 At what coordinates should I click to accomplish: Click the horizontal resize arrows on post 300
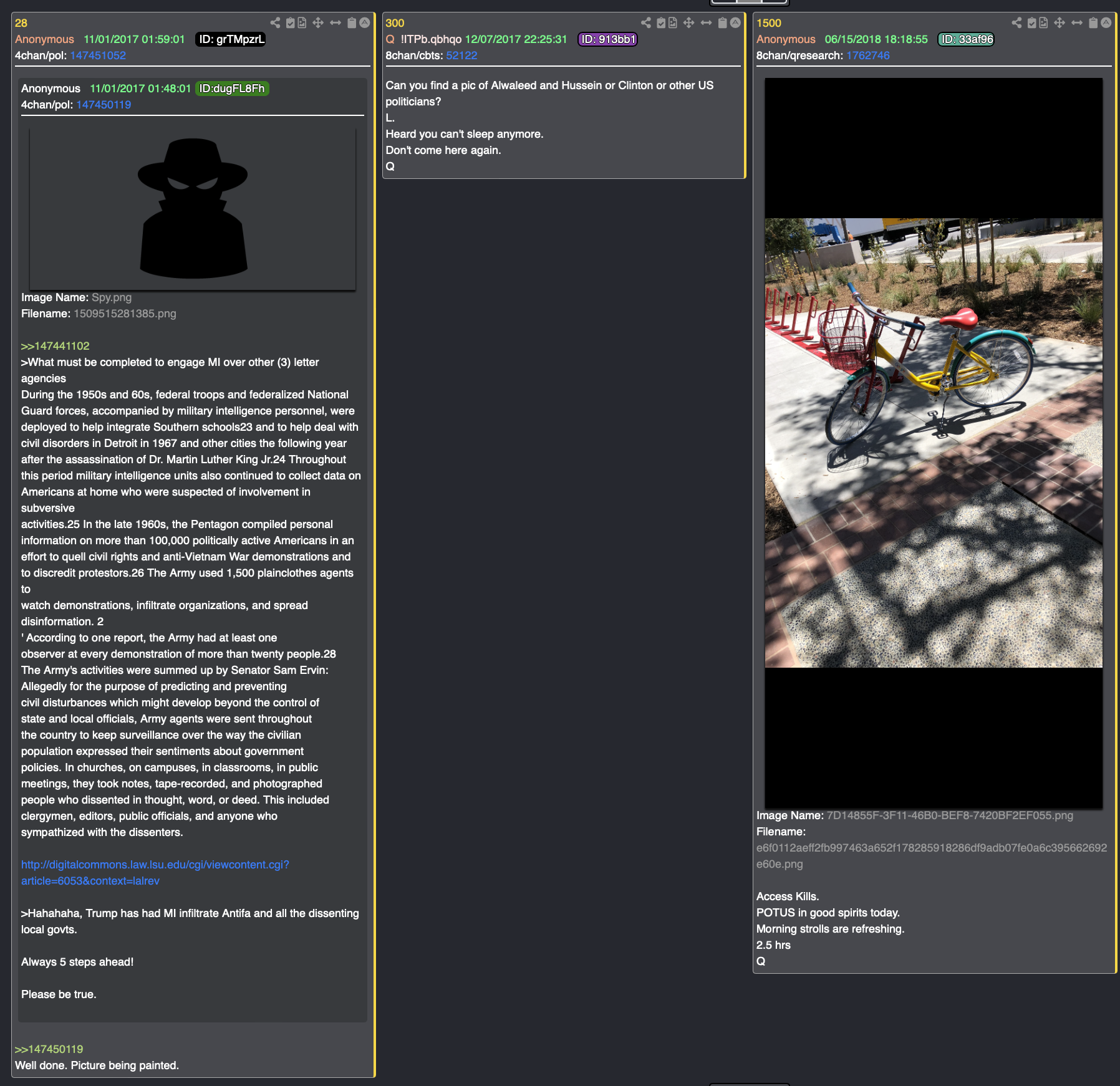(707, 23)
